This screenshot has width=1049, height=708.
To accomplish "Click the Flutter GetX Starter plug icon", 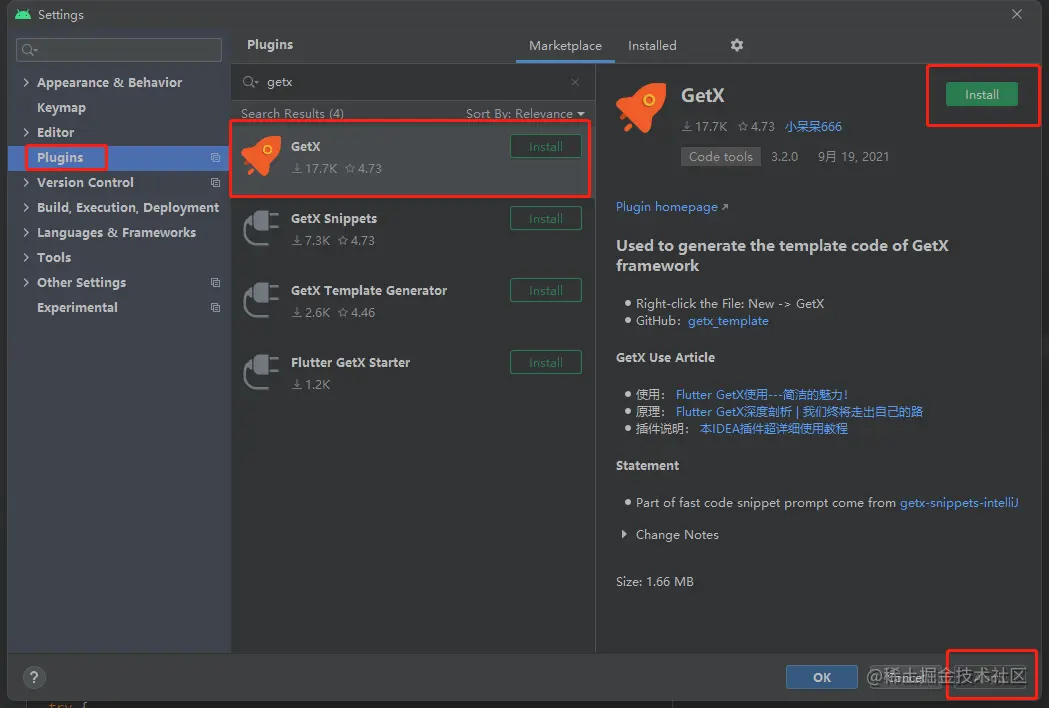I will pos(262,372).
